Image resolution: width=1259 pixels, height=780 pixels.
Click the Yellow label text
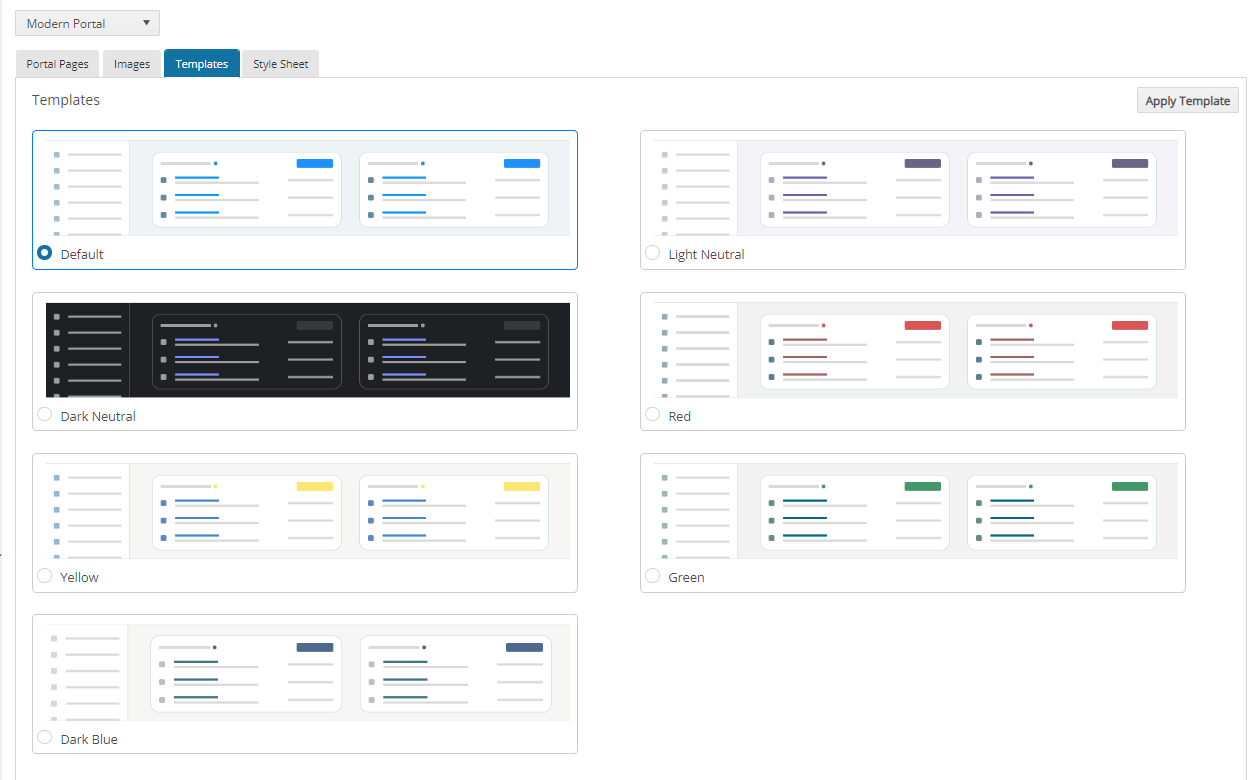coord(79,577)
